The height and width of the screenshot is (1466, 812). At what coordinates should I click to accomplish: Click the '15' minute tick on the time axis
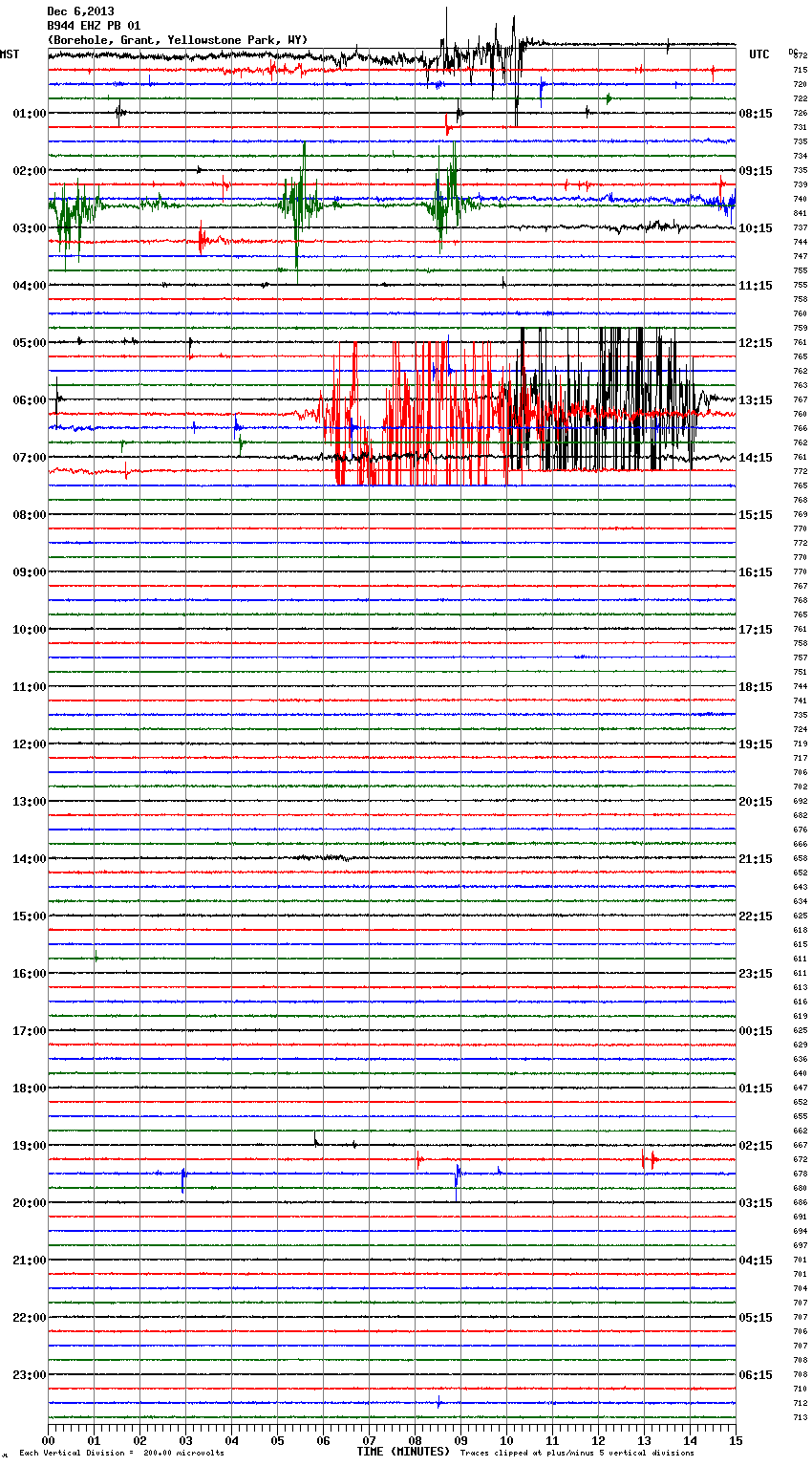(736, 1440)
